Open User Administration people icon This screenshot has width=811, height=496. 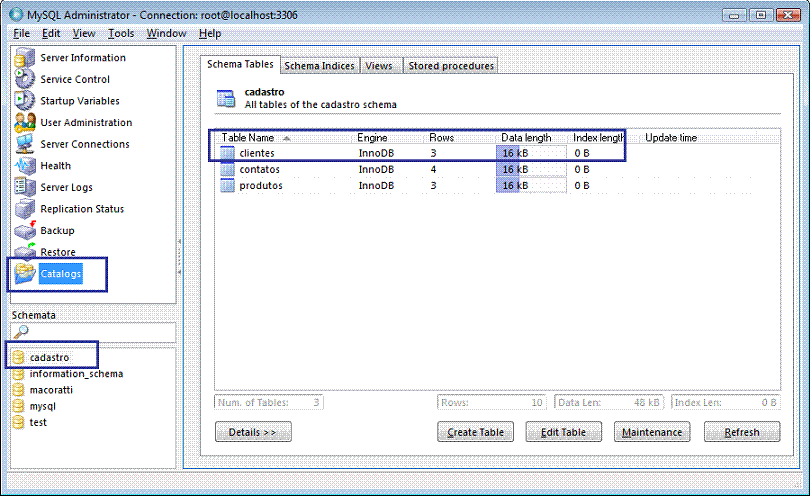pos(24,122)
